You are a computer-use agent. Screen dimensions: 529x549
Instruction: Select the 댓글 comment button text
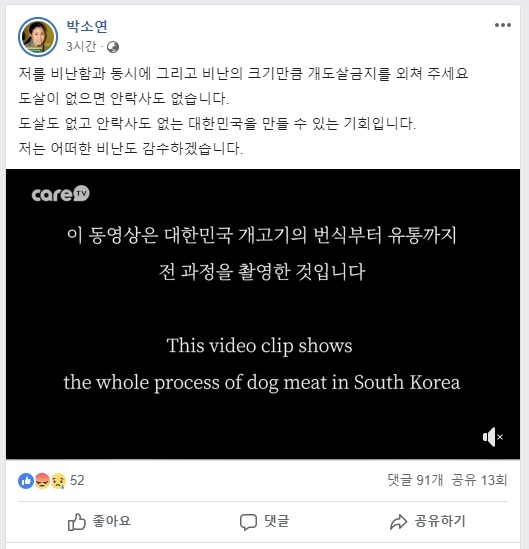point(277,521)
